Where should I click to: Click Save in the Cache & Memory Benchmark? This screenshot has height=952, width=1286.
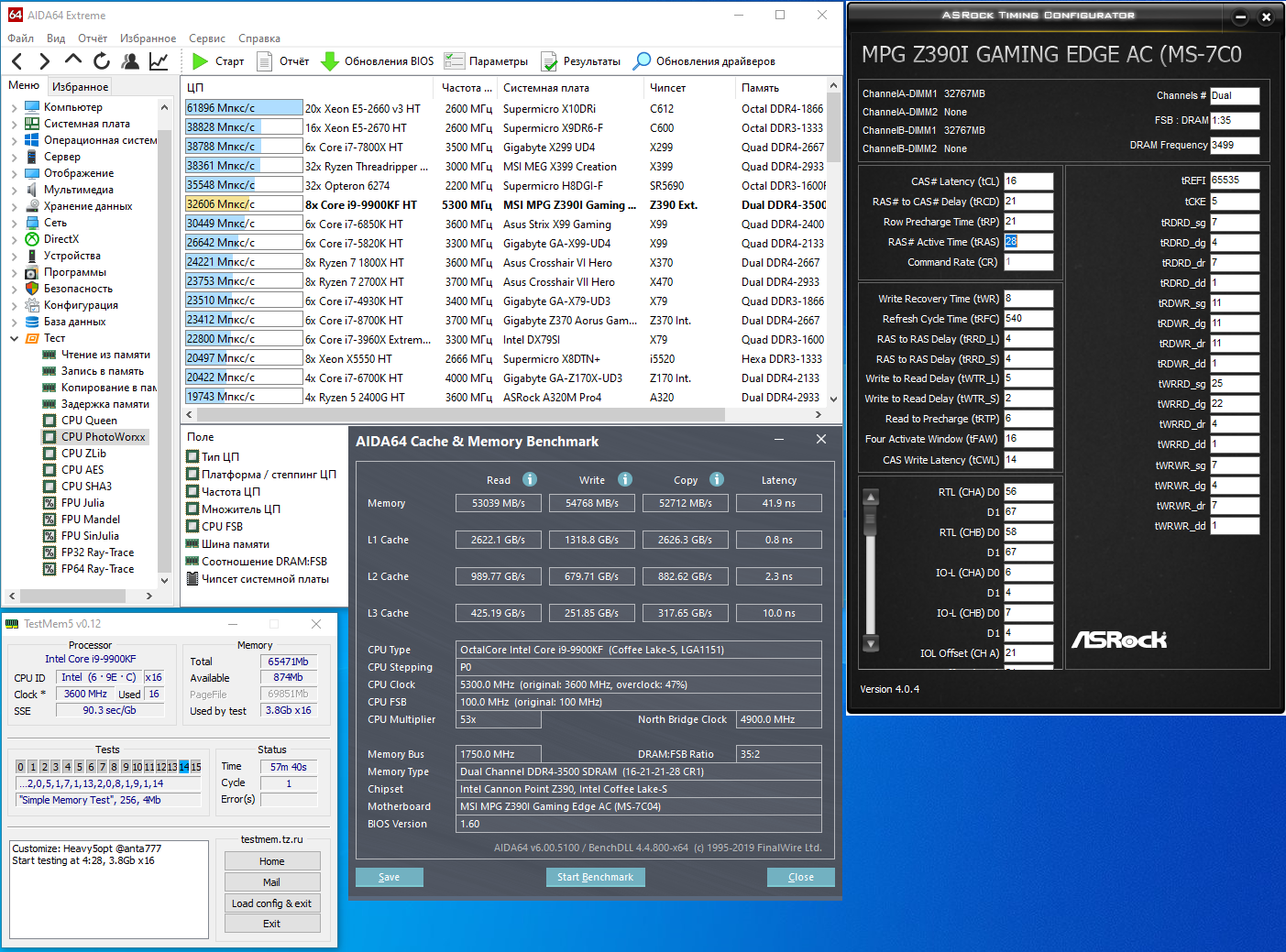tap(390, 877)
